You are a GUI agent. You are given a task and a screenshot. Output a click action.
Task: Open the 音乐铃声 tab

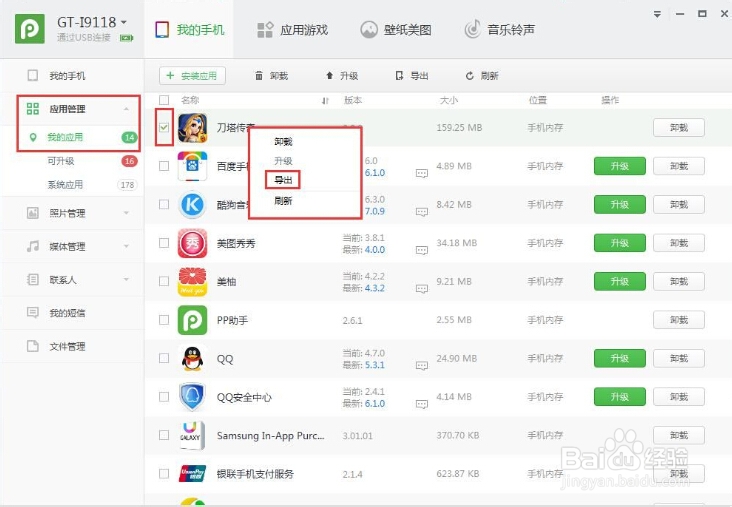[x=500, y=30]
